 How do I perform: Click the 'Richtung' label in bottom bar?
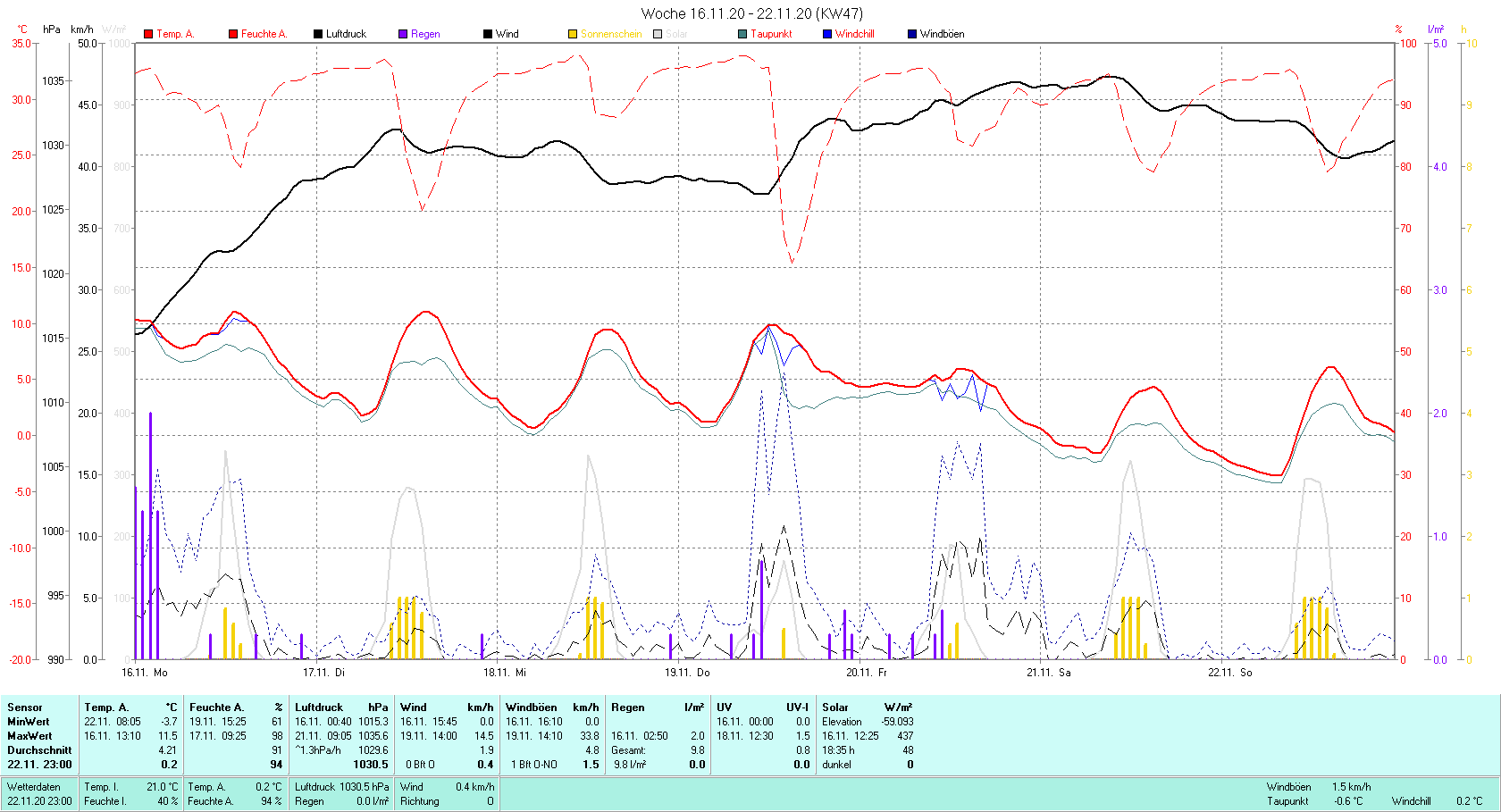point(420,801)
